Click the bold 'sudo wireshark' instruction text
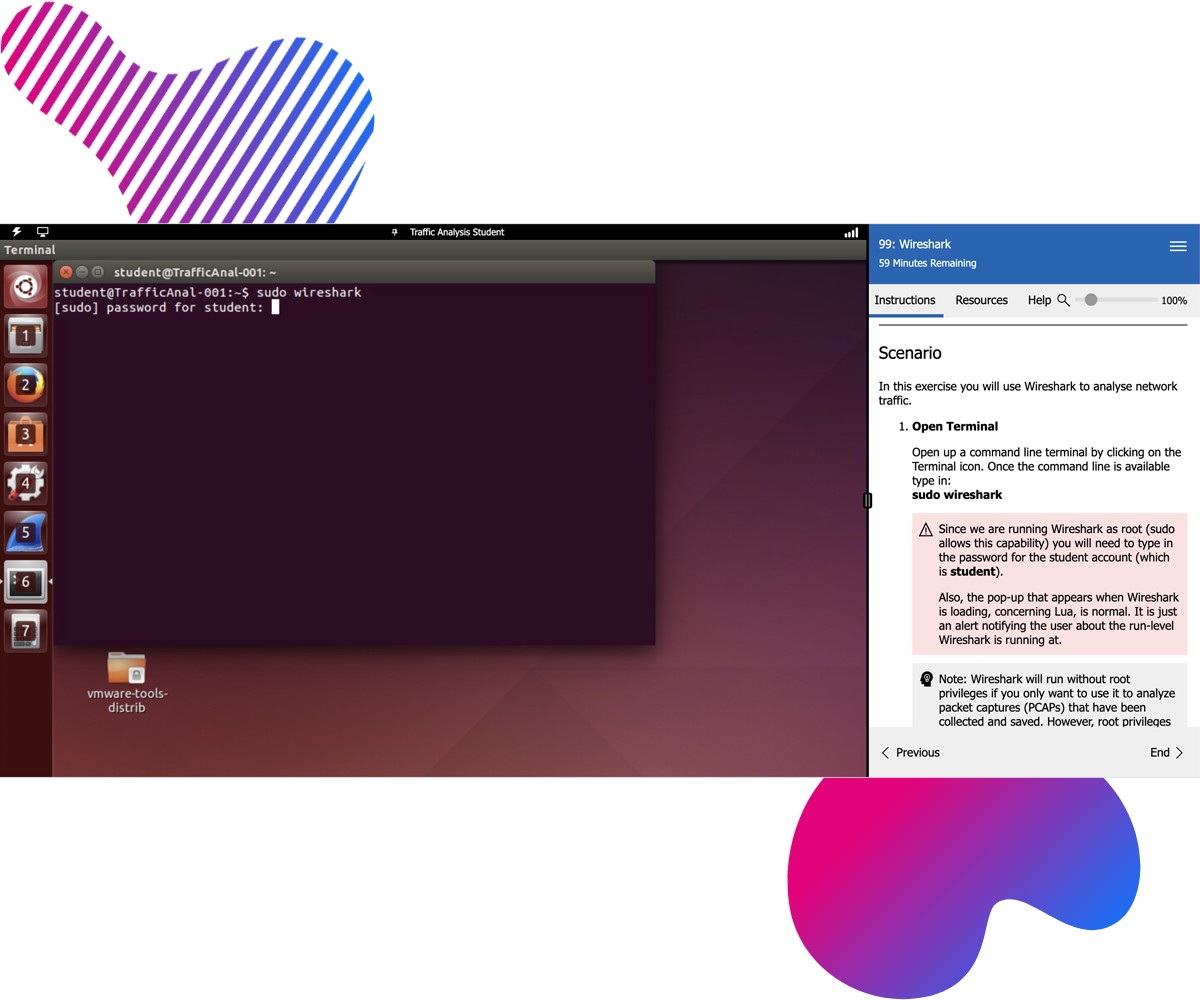 [x=957, y=495]
